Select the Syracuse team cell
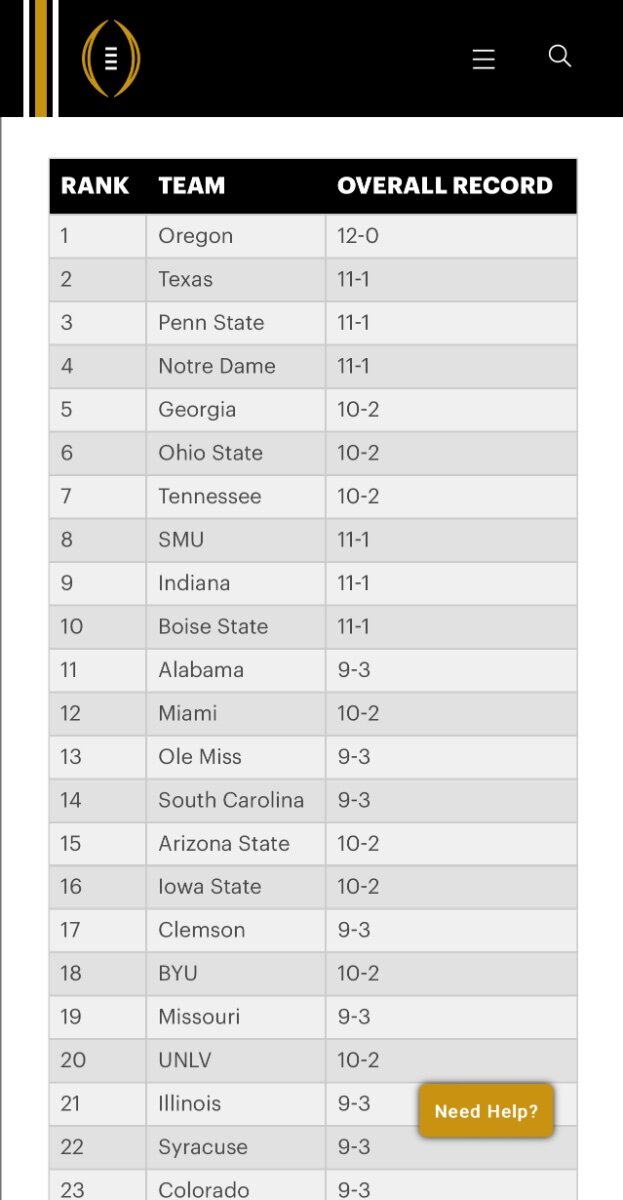623x1200 pixels. tap(236, 1147)
